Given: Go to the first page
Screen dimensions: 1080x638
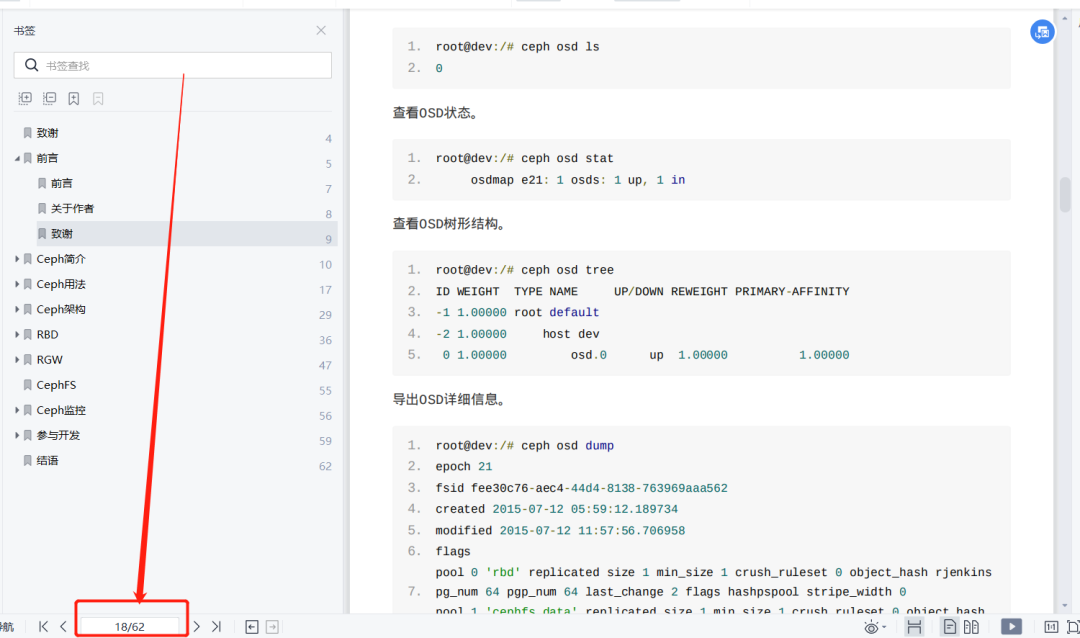Looking at the screenshot, I should point(43,626).
